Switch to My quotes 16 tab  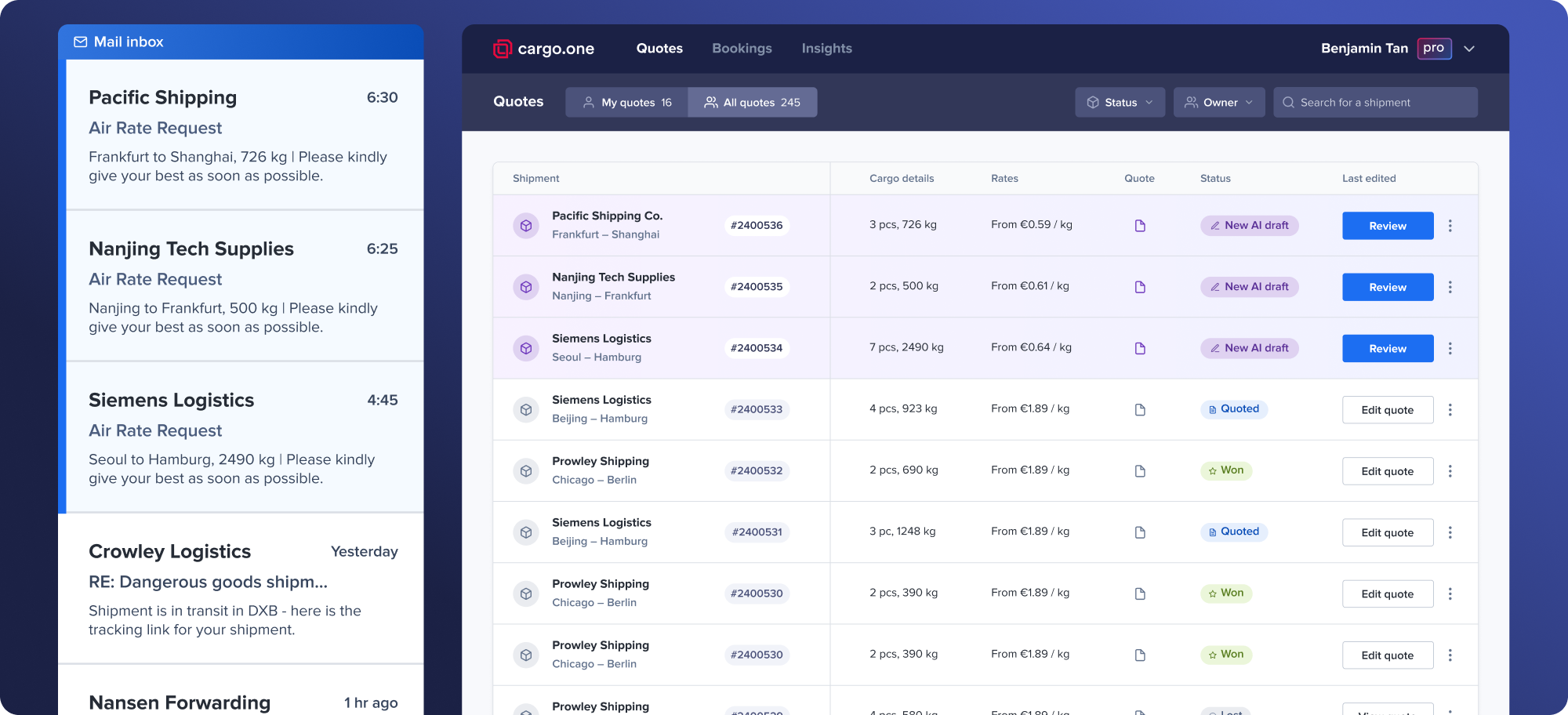(x=627, y=103)
